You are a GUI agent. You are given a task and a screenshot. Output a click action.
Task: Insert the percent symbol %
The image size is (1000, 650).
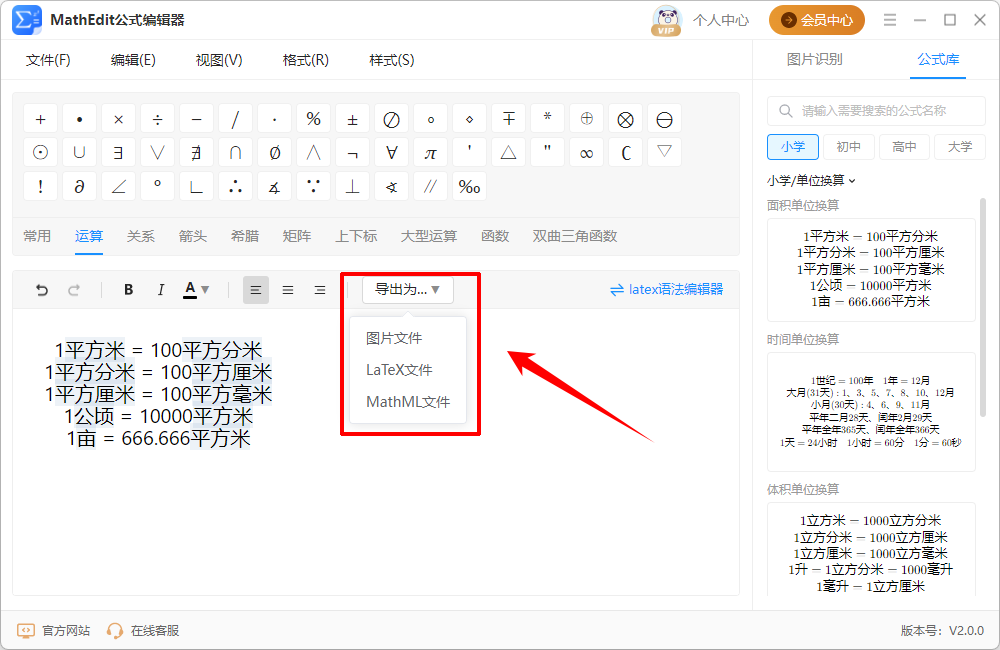click(x=313, y=119)
